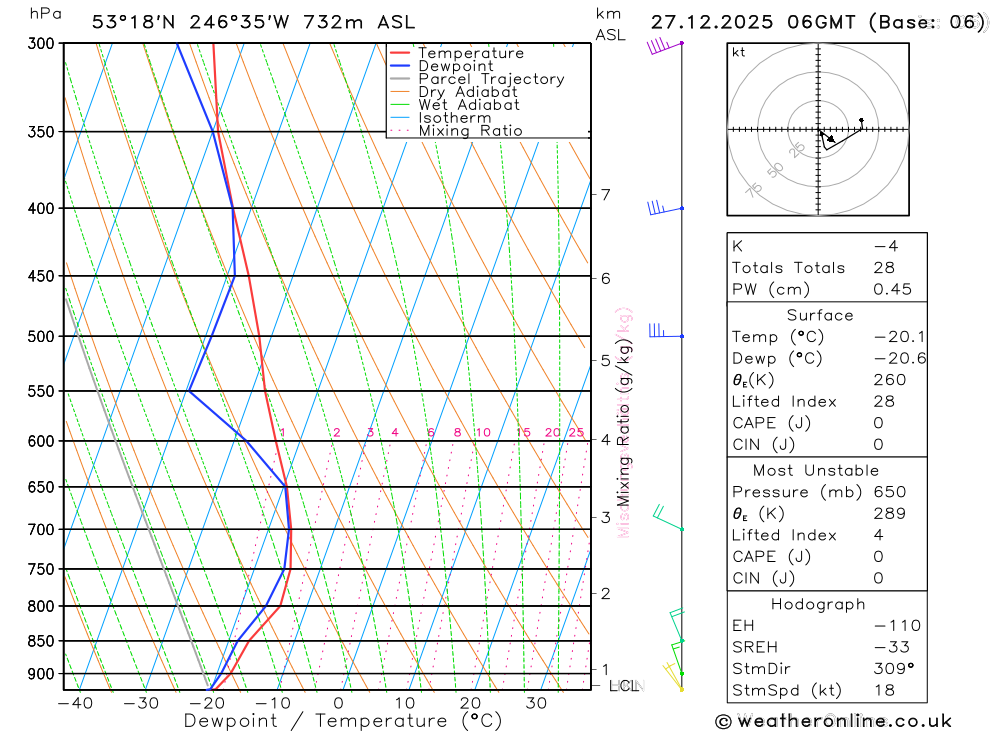Image resolution: width=1000 pixels, height=733 pixels.
Task: Click the -40 temperature axis label
Action: (x=75, y=703)
